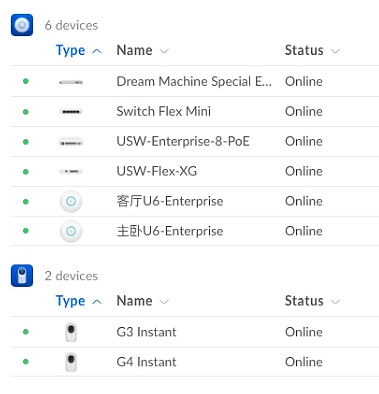
Task: Click Online status of USW-Flex-XG
Action: point(304,171)
